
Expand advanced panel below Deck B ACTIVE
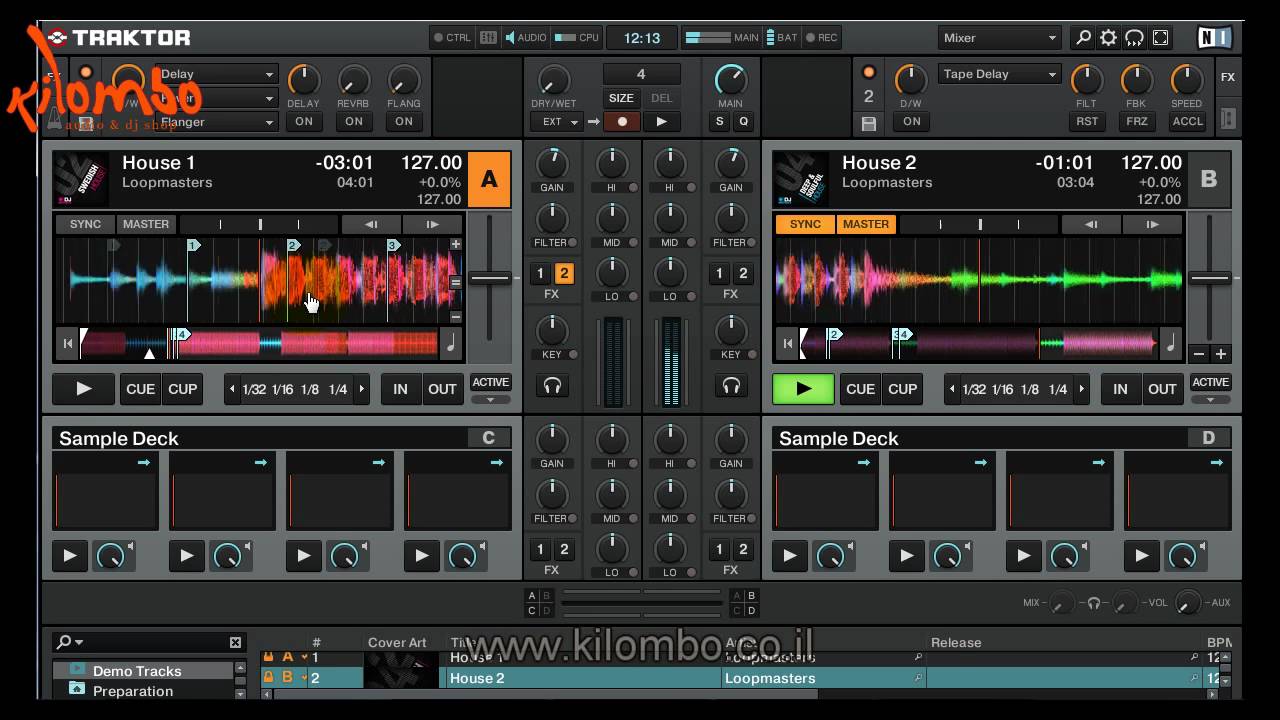[x=1210, y=400]
